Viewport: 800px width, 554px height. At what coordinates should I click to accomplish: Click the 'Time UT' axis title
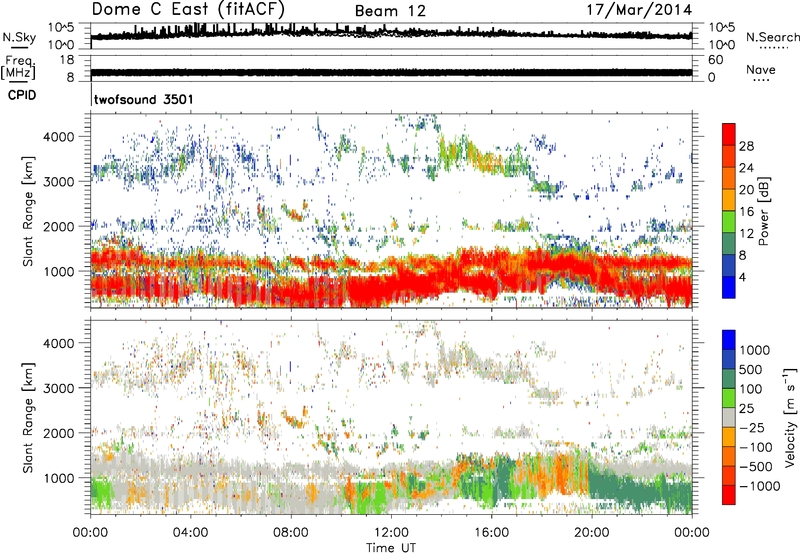pyautogui.click(x=391, y=548)
